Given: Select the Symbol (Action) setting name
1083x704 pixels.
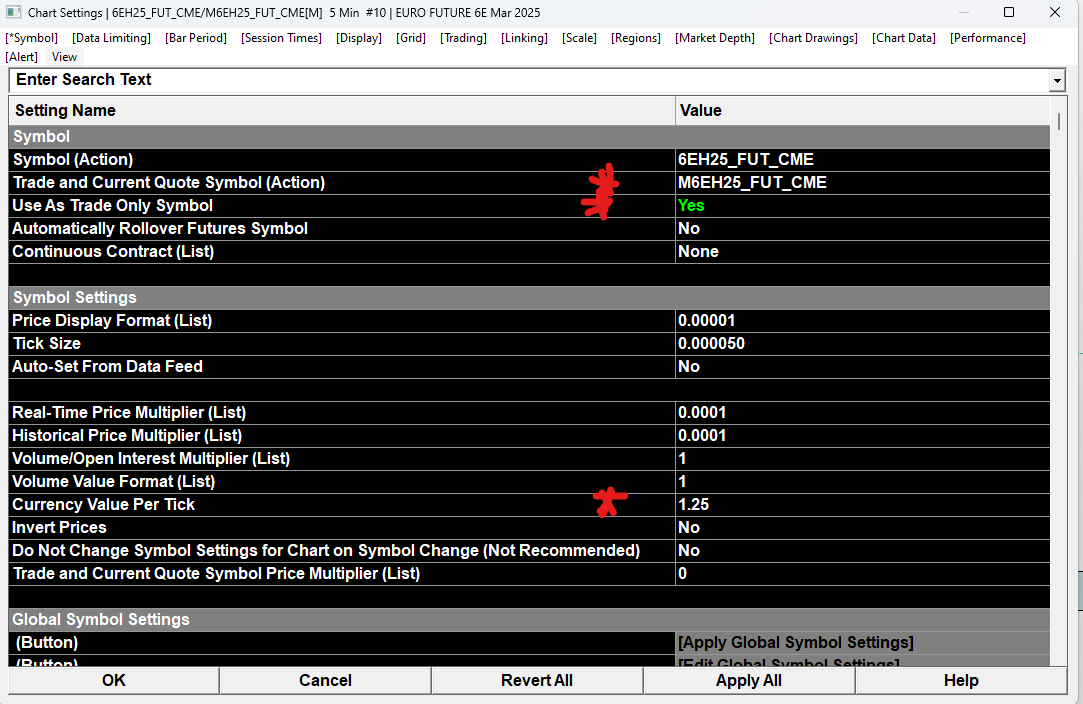Looking at the screenshot, I should [73, 160].
